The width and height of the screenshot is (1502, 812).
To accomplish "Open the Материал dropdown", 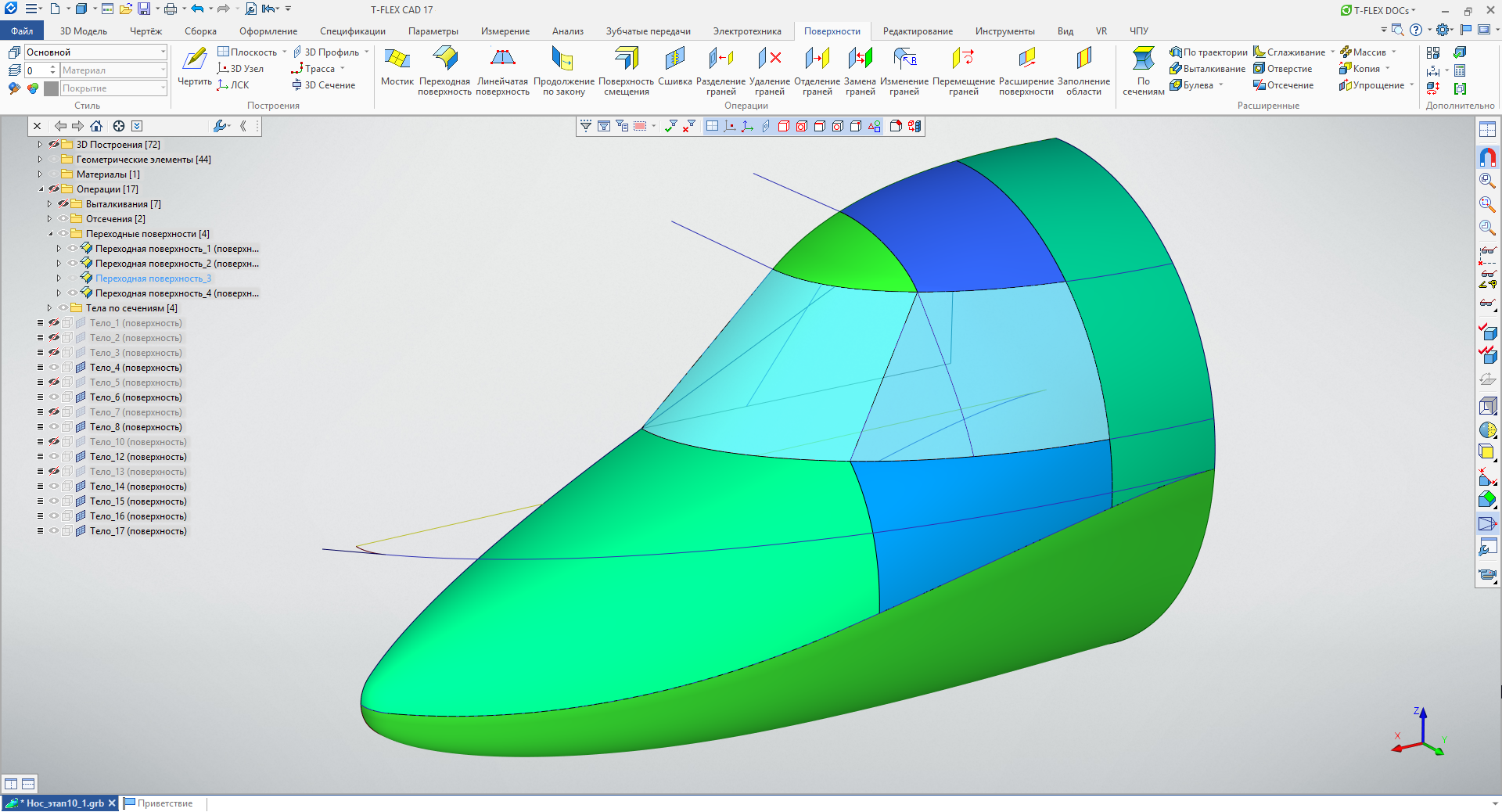I will click(x=163, y=70).
